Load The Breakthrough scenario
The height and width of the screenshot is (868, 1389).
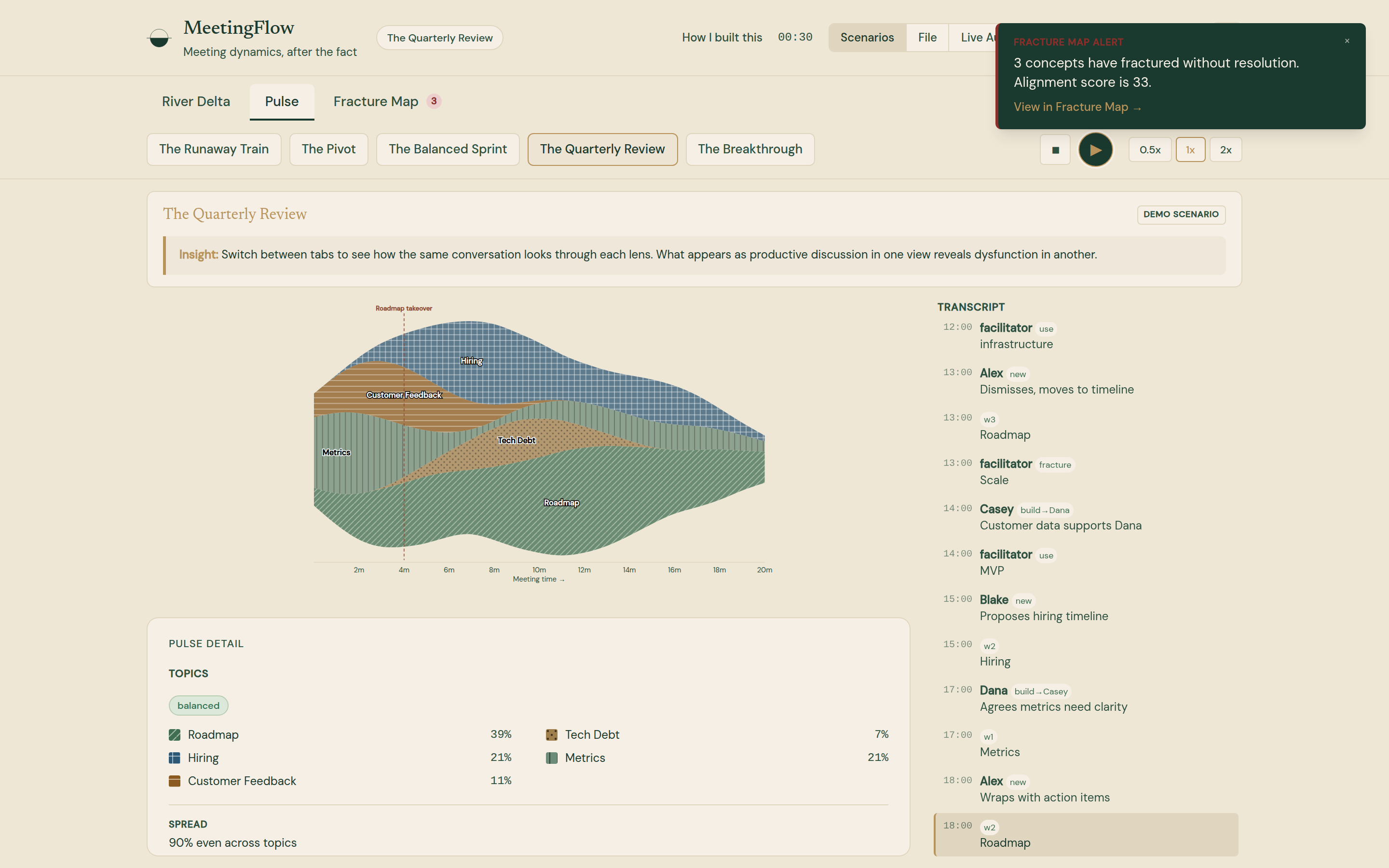[x=749, y=149]
